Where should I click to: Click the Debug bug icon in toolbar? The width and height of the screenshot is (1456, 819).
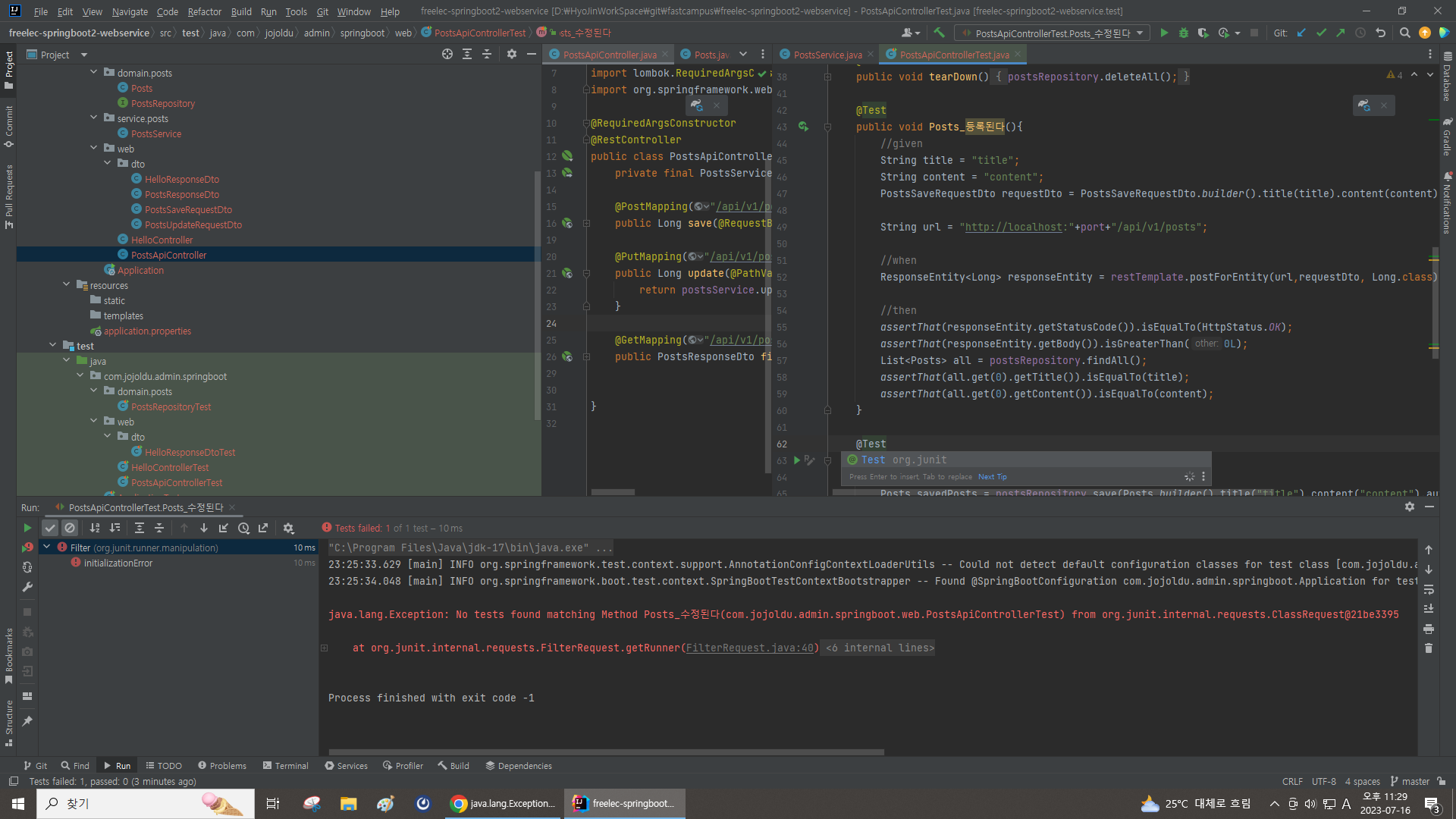(x=1183, y=33)
